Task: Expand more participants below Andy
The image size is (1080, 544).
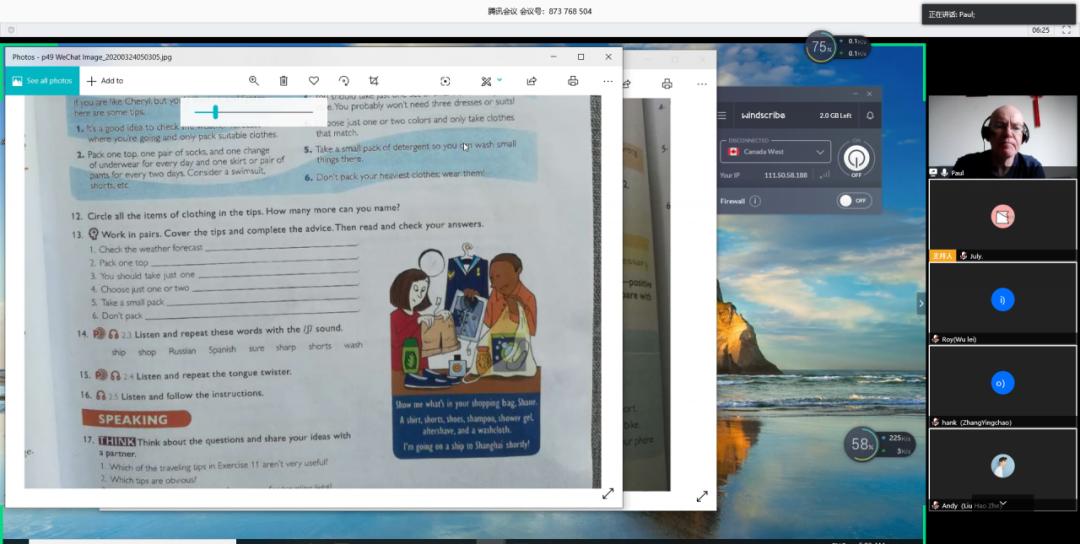Action: pyautogui.click(x=1002, y=504)
